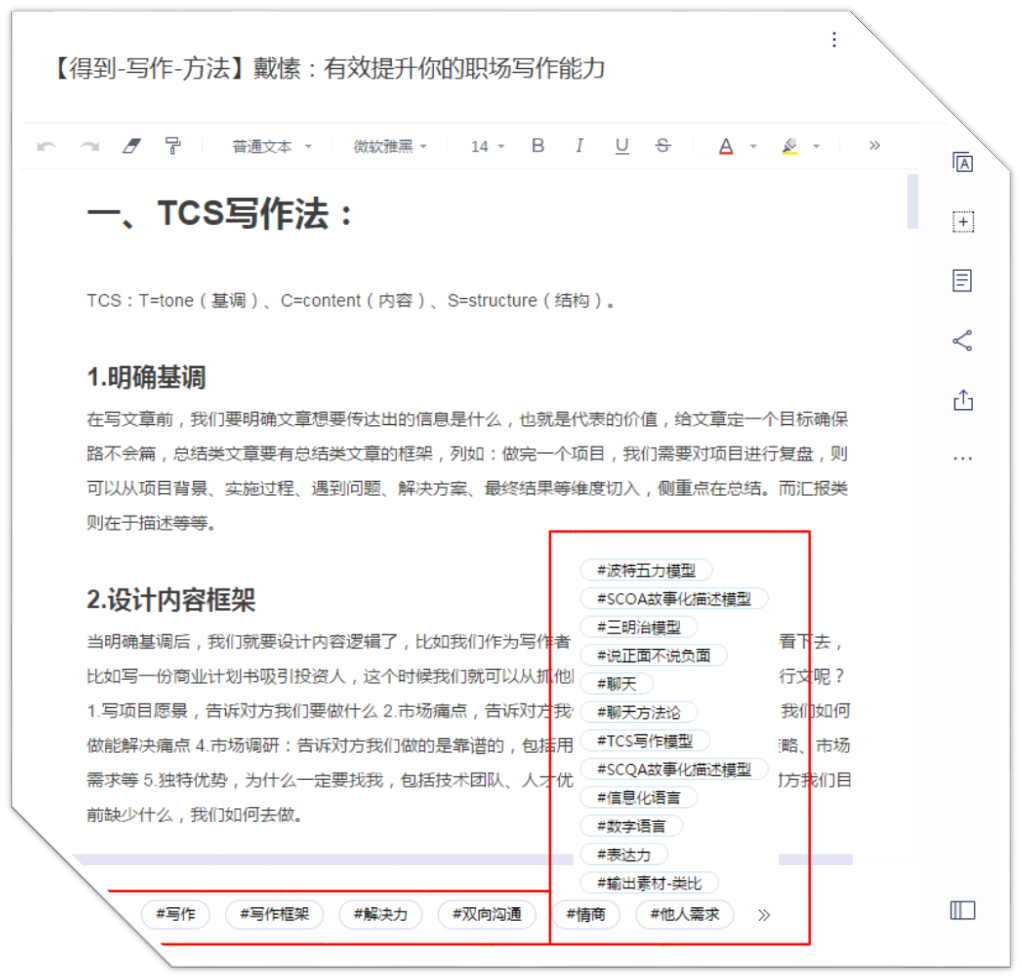The width and height of the screenshot is (1022, 979).
Task: Click the share icon in right sidebar
Action: [962, 340]
